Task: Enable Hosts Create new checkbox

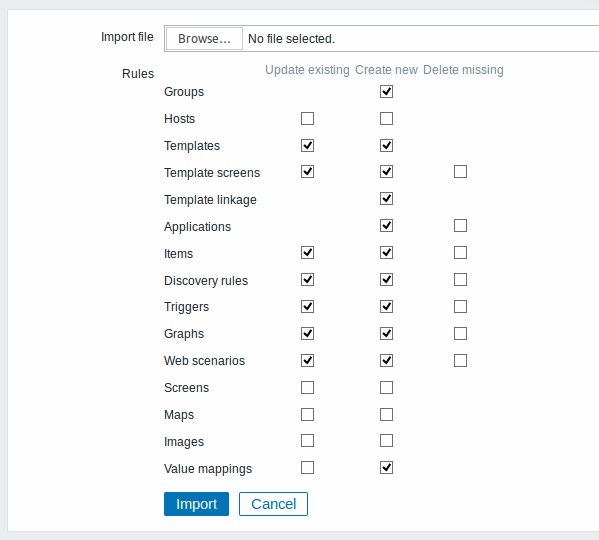Action: pos(386,118)
